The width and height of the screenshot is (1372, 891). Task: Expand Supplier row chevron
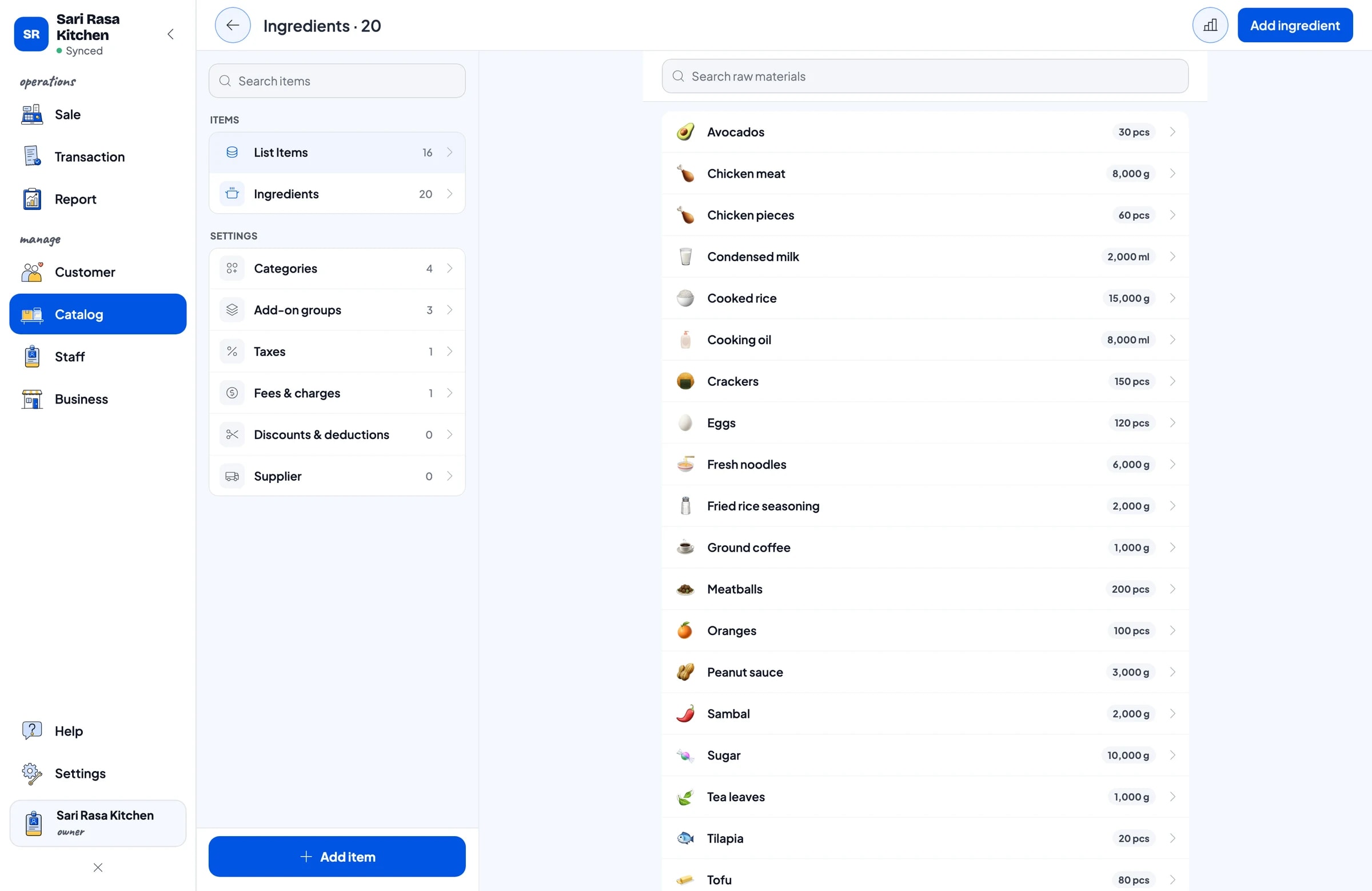(x=450, y=476)
